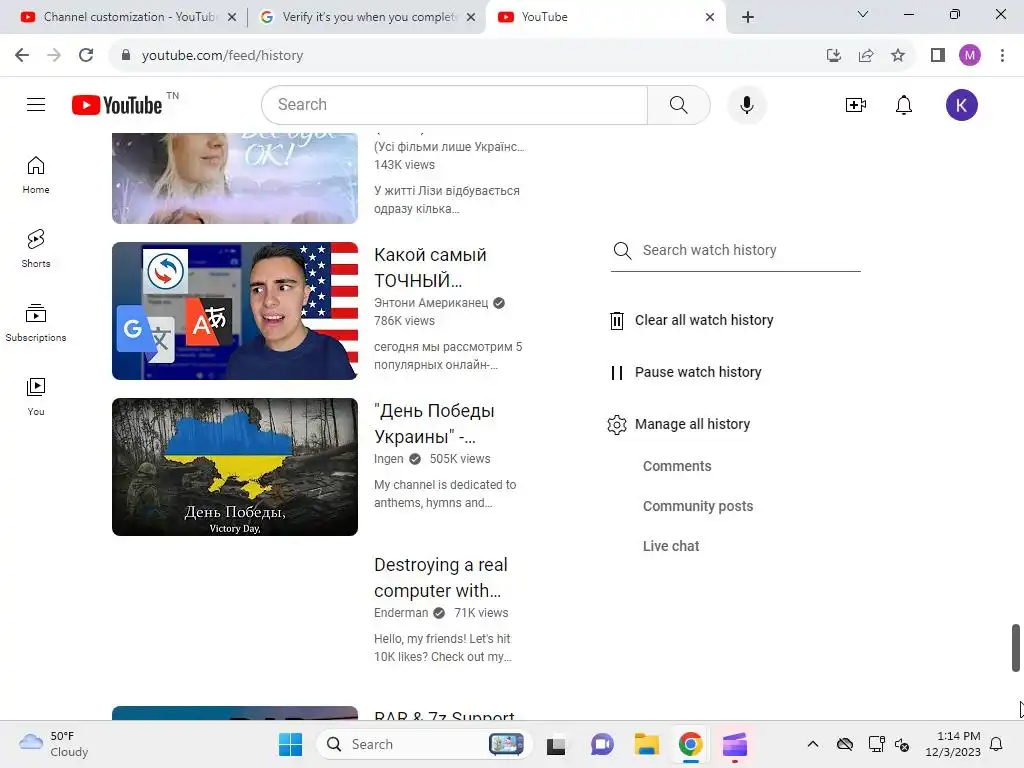Reload the current page
This screenshot has width=1024, height=768.
point(86,56)
